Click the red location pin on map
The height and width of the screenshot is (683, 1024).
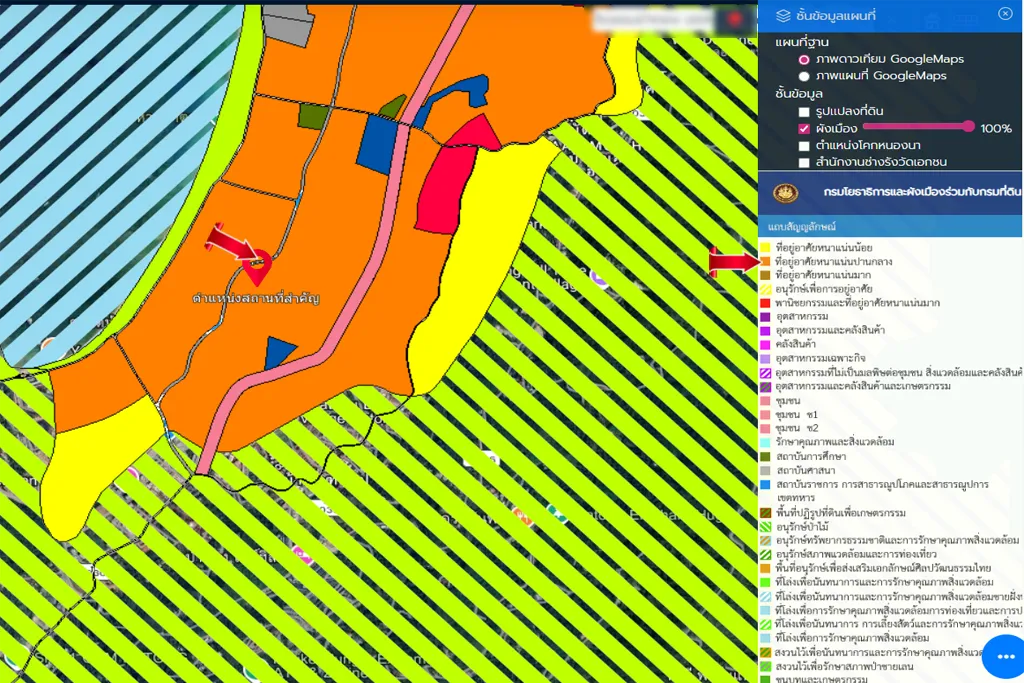[257, 266]
